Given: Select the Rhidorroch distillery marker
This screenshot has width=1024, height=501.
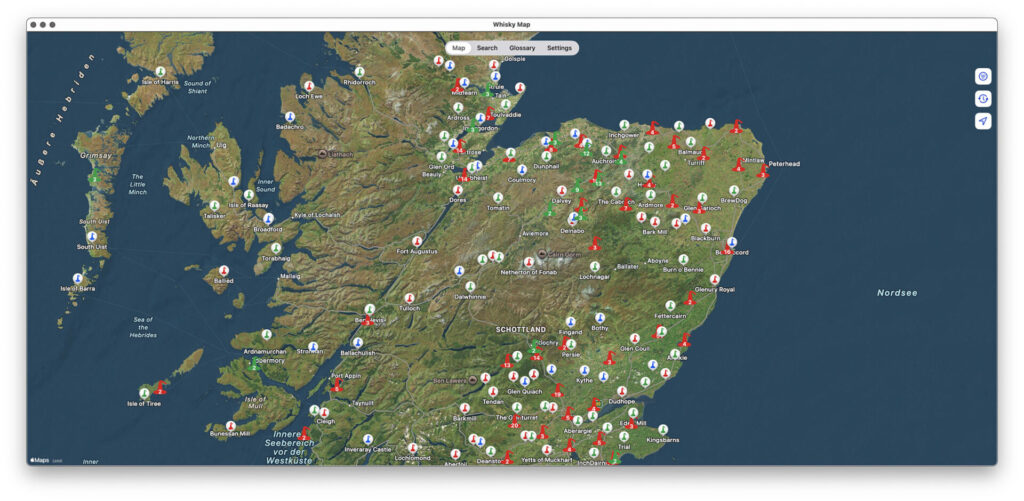Looking at the screenshot, I should tap(359, 72).
